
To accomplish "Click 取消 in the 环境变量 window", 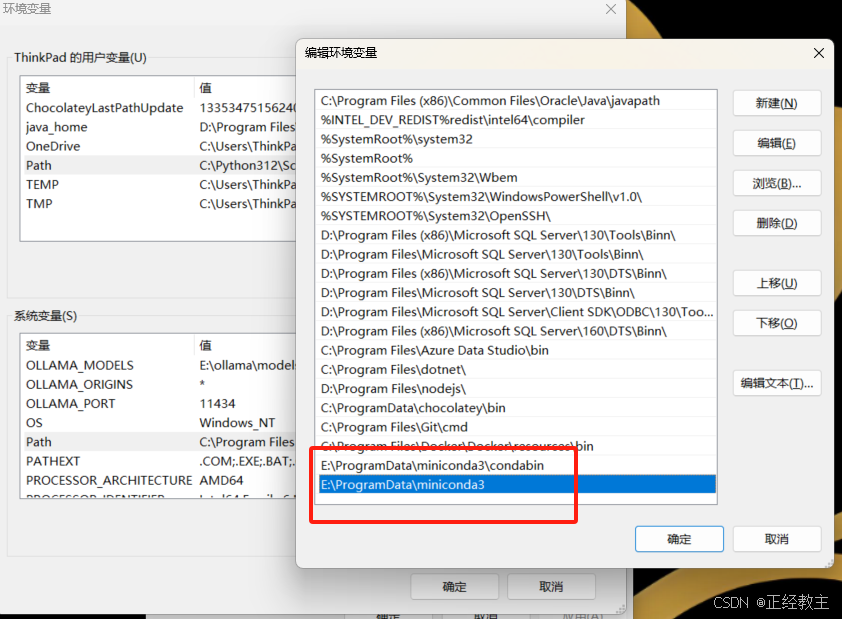I will pyautogui.click(x=551, y=587).
